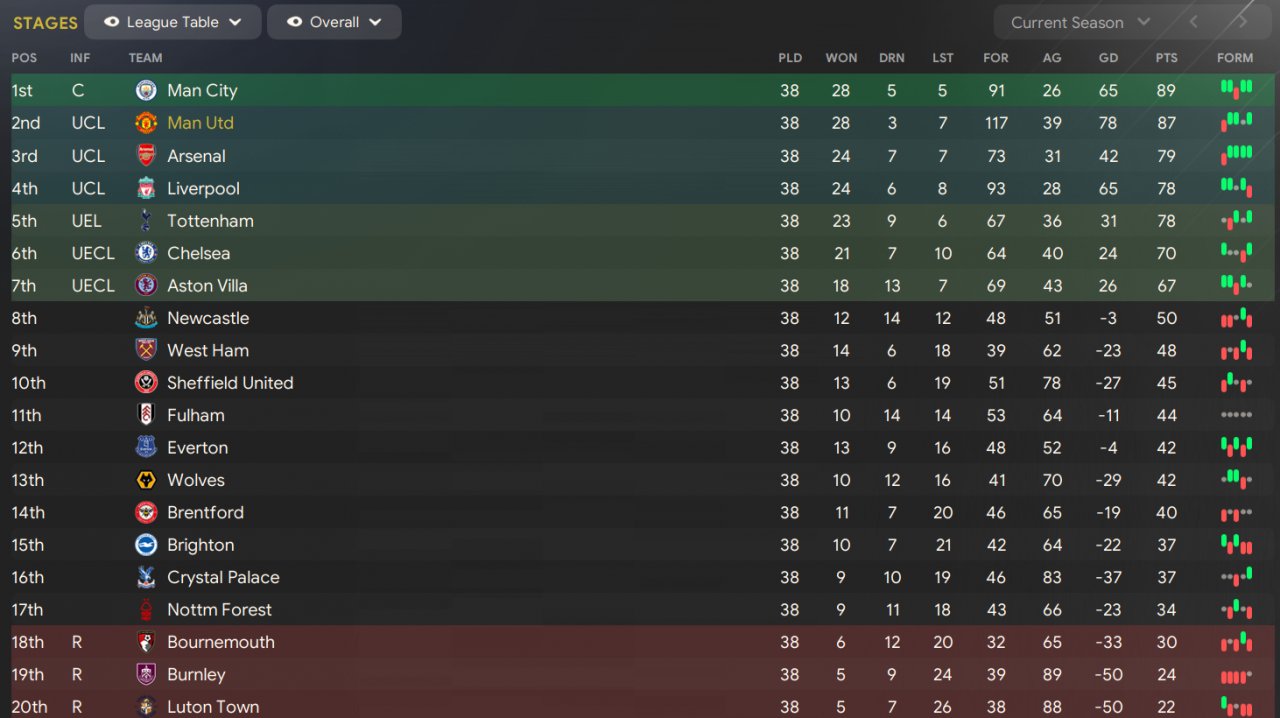Click the eye icon beside League Table
This screenshot has height=718, width=1280.
(x=111, y=22)
